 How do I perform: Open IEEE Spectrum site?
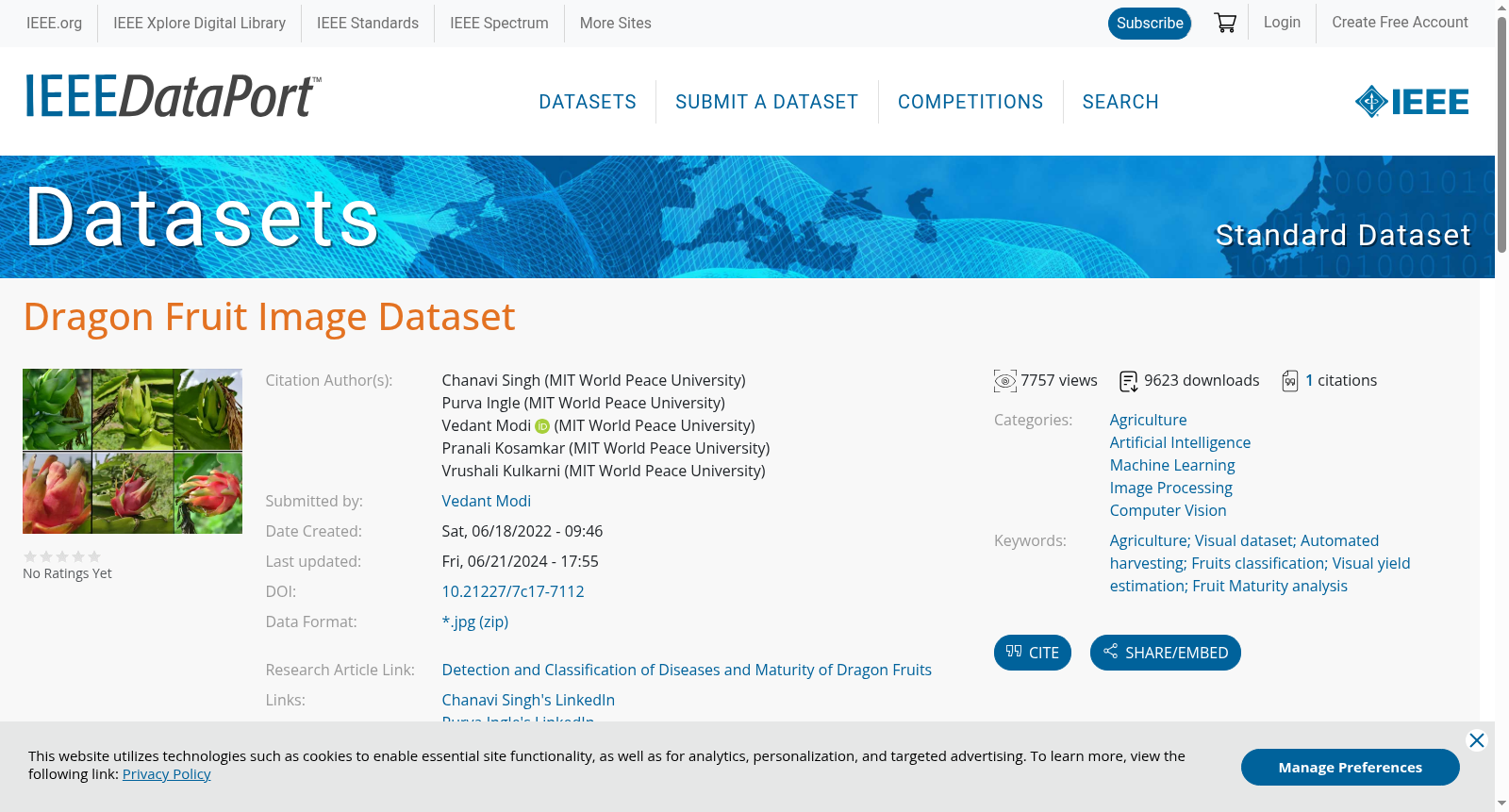(x=499, y=23)
